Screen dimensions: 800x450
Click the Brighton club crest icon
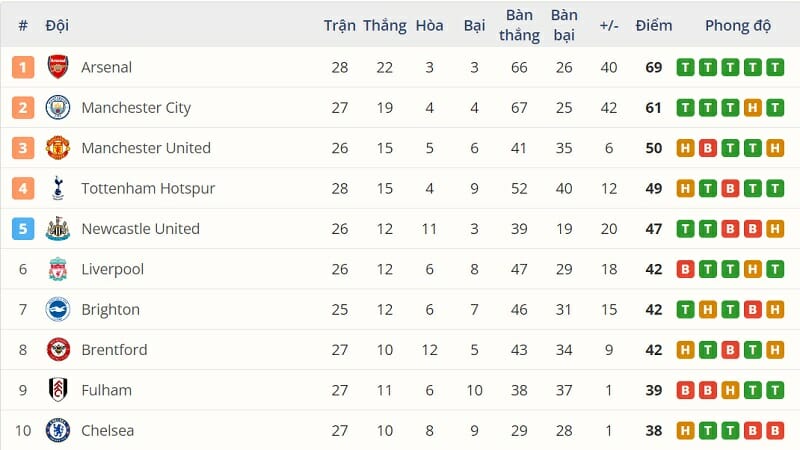58,309
